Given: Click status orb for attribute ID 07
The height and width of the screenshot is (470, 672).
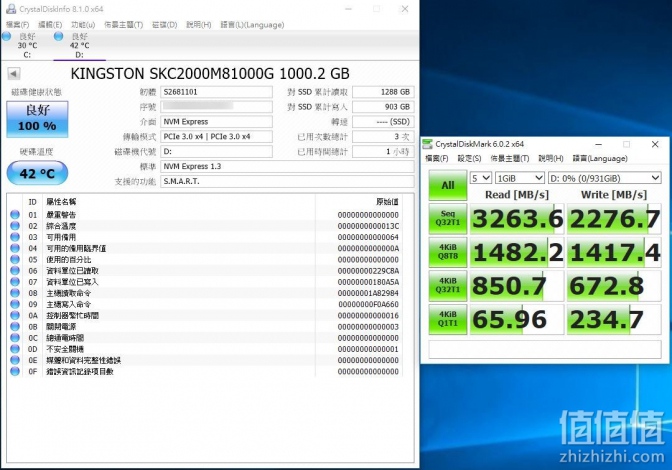Looking at the screenshot, I should [15, 281].
